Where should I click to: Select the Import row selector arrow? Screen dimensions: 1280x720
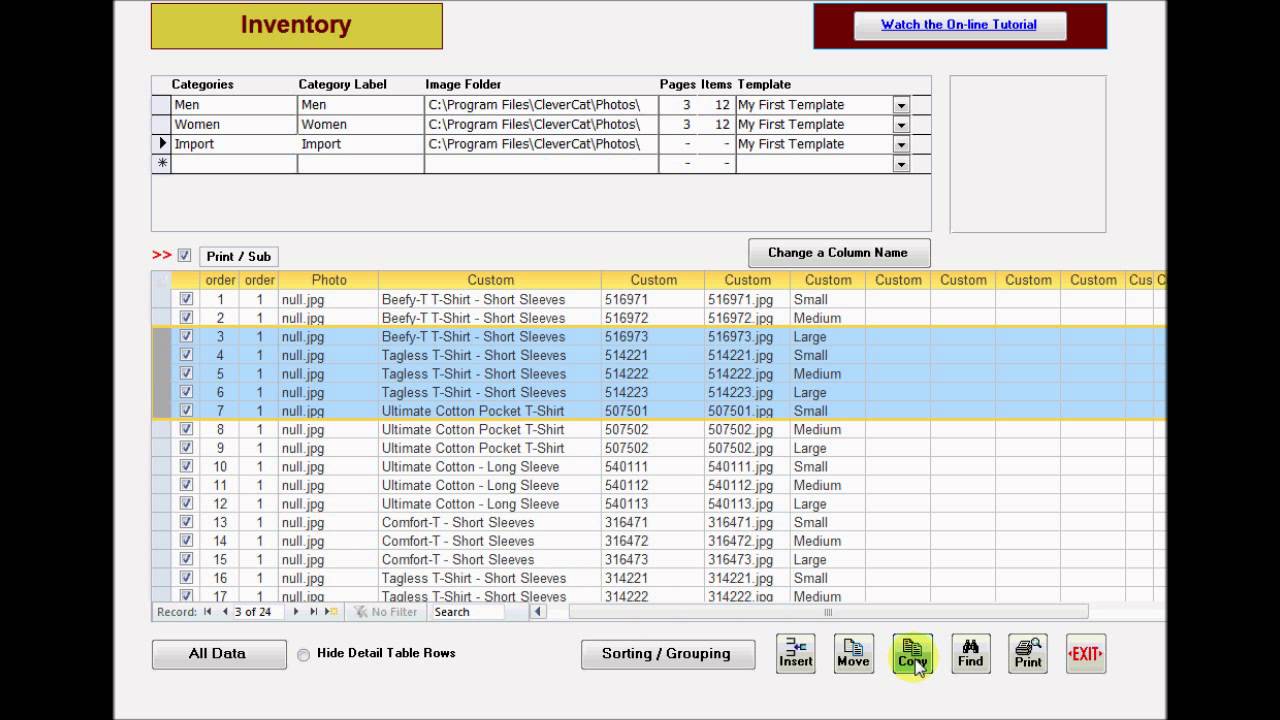point(161,144)
